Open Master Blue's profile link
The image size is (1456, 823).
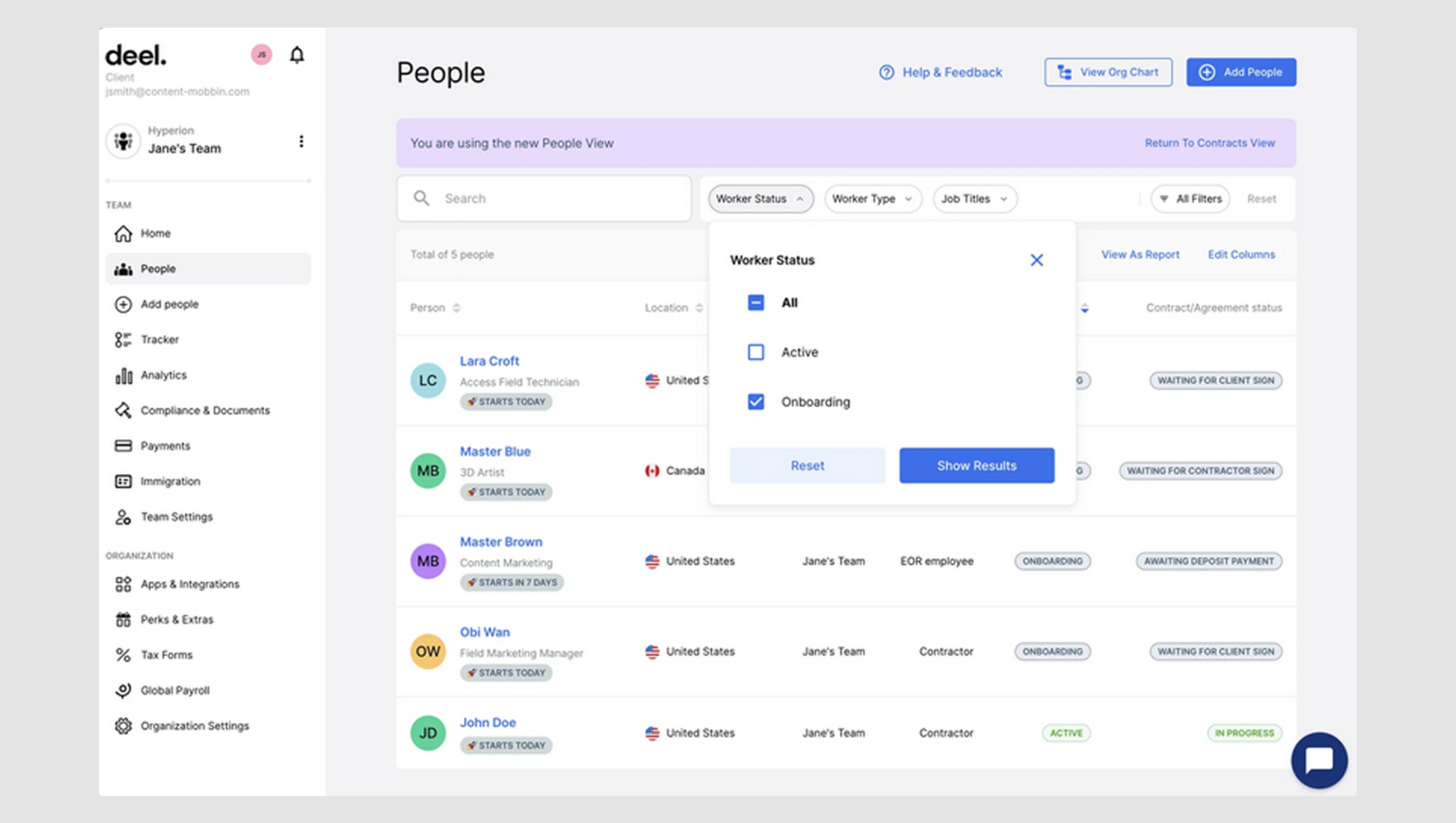coord(495,452)
